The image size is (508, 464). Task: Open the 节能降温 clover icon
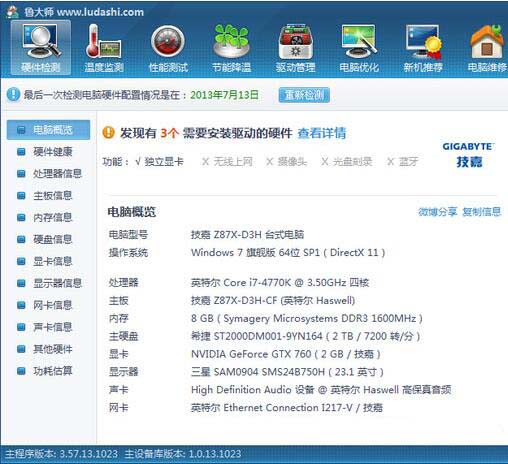point(231,48)
